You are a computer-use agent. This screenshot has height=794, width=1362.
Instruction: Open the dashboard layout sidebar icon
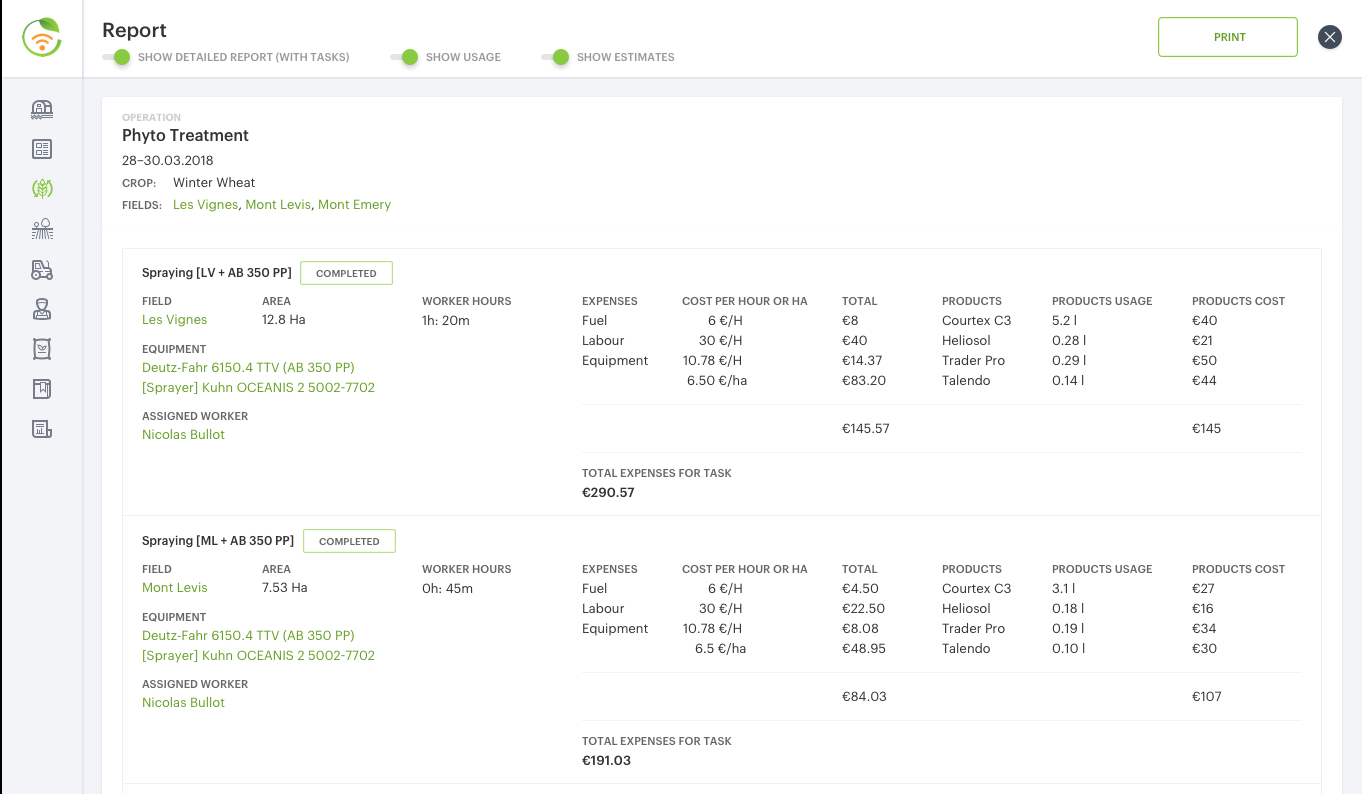(42, 149)
